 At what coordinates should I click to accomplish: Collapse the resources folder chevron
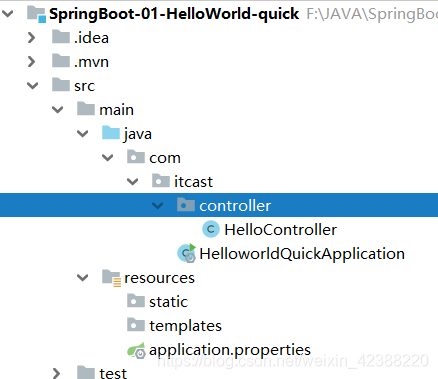click(x=82, y=278)
